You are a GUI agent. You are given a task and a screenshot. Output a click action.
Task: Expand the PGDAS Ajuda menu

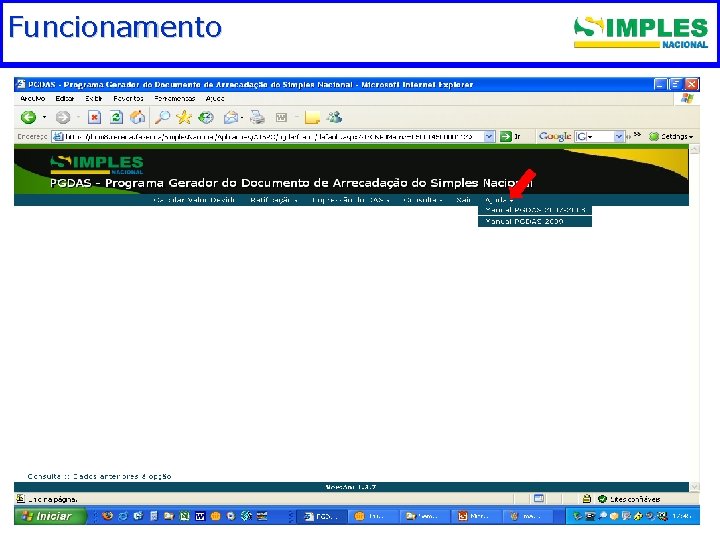tap(499, 200)
